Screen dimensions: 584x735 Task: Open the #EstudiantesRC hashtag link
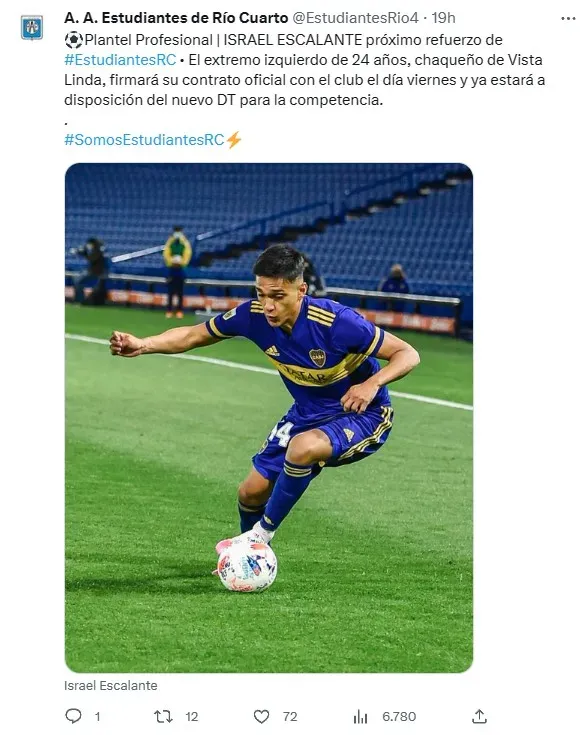click(x=120, y=60)
